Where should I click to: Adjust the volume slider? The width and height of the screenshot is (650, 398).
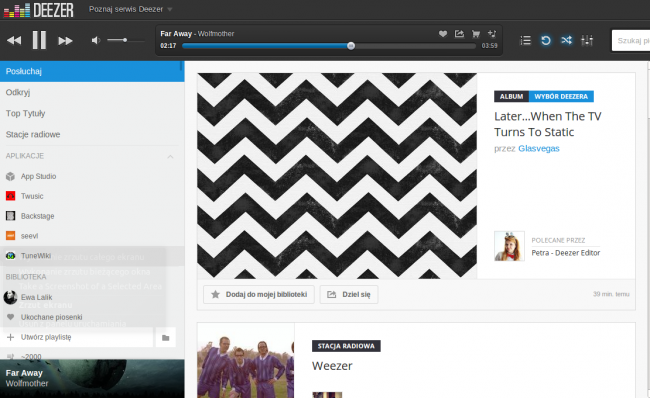tap(126, 40)
